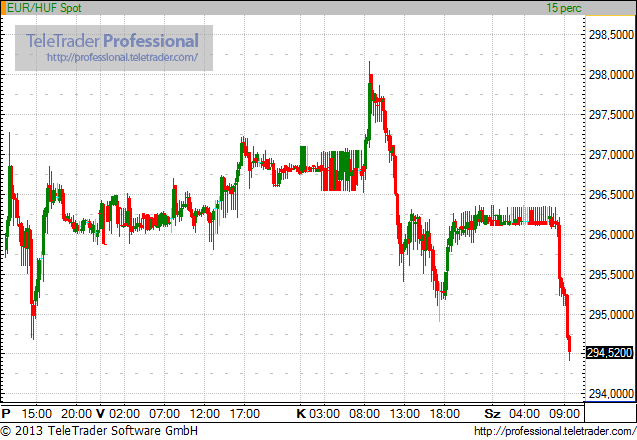The height and width of the screenshot is (440, 637).
Task: Click the 09:00 time axis label
Action: (x=564, y=414)
